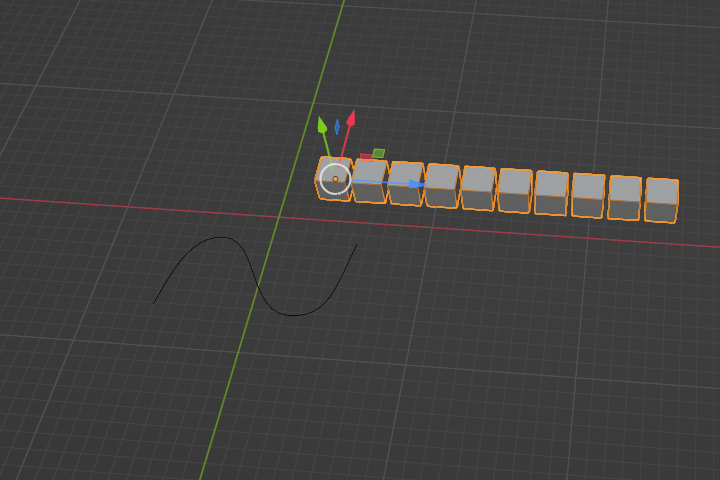This screenshot has width=720, height=480.
Task: Select the last cube at the array end
Action: [x=662, y=201]
